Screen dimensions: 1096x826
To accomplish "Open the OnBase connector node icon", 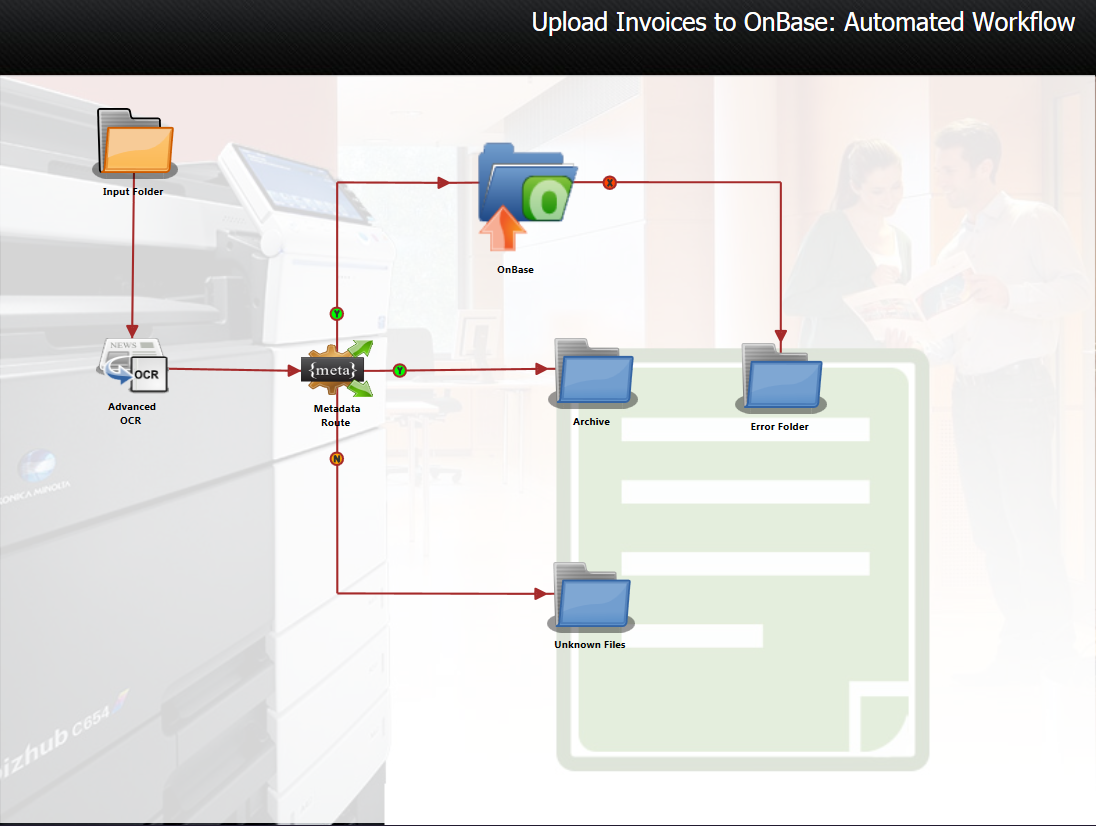I will (x=526, y=197).
